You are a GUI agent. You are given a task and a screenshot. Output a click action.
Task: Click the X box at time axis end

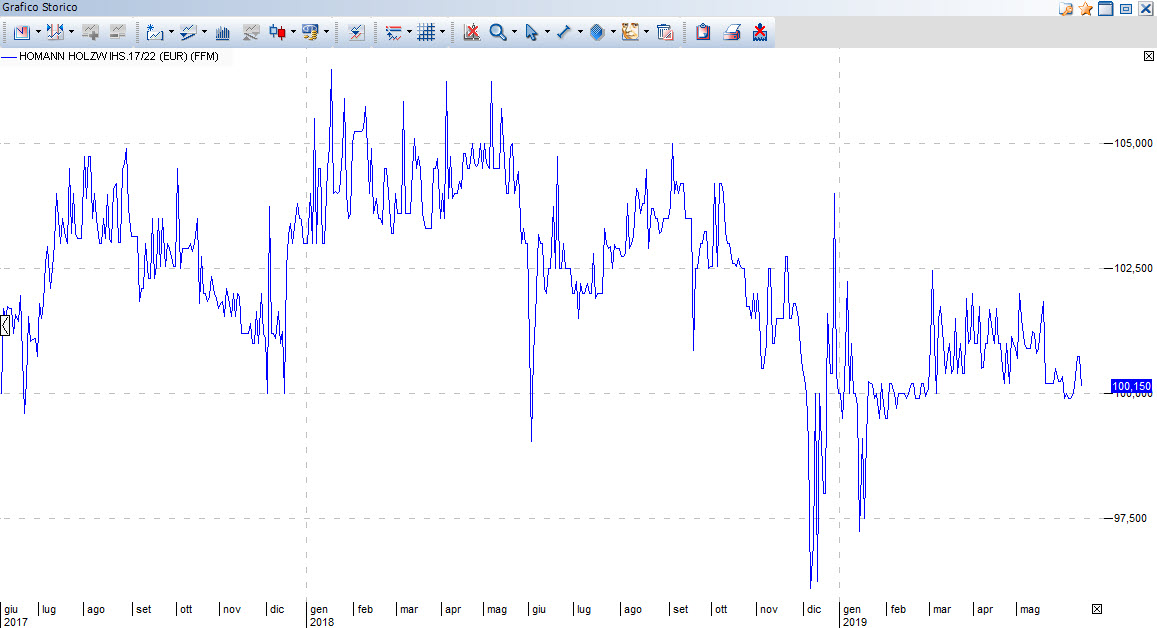coord(1097,609)
